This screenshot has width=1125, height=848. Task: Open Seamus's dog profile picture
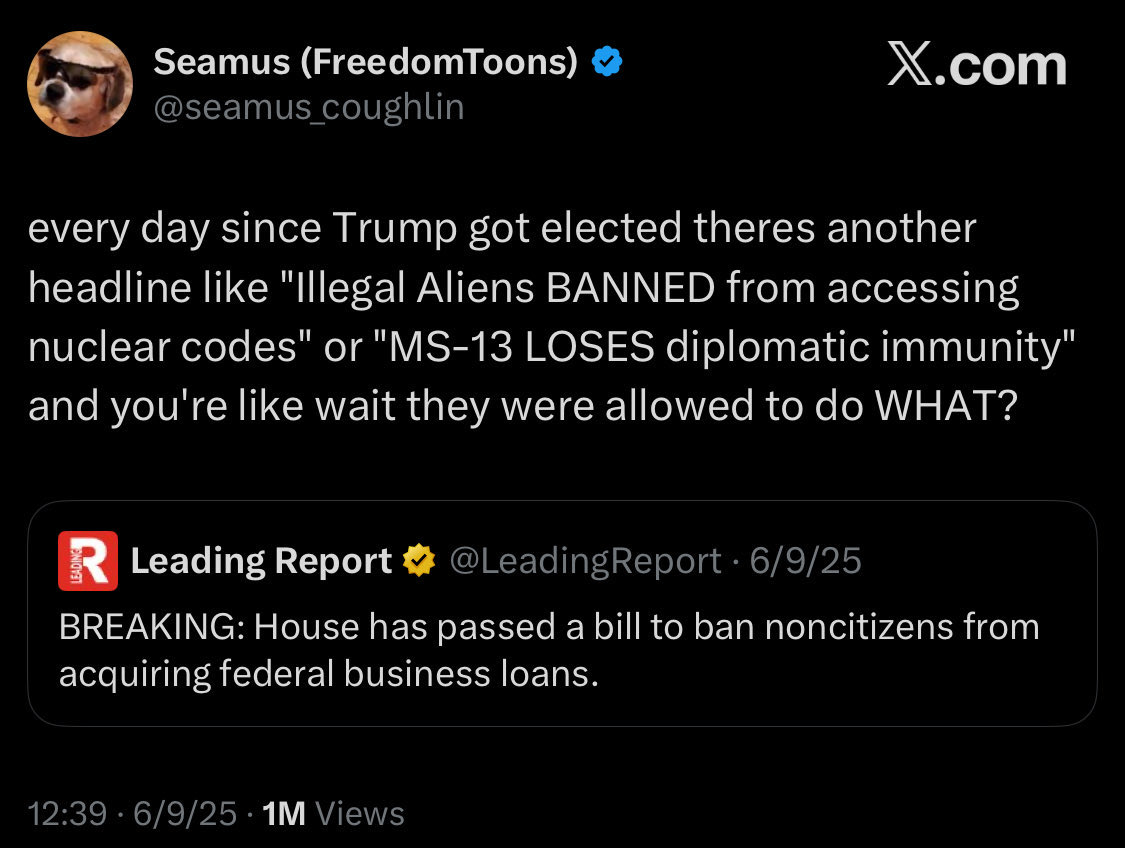pos(80,84)
